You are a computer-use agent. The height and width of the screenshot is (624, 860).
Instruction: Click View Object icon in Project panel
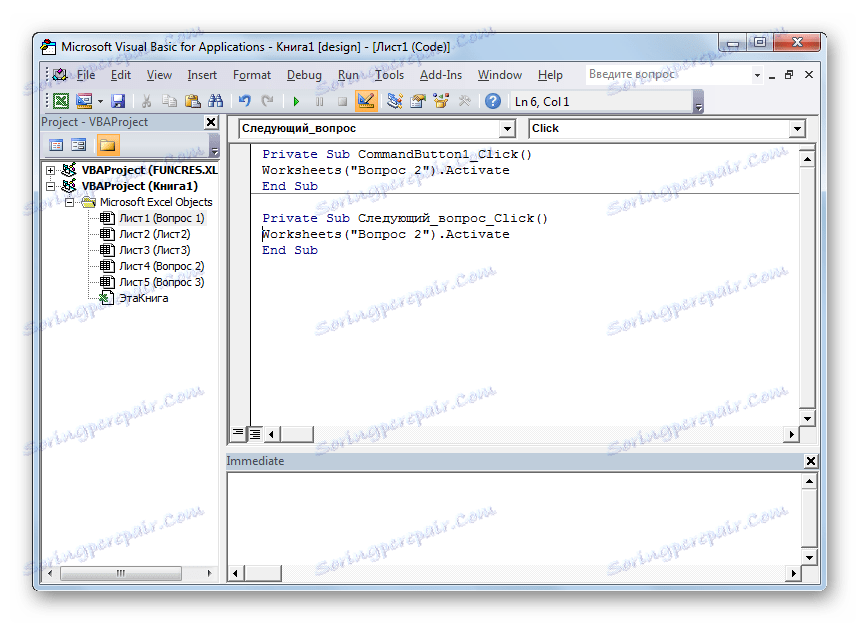[78, 145]
